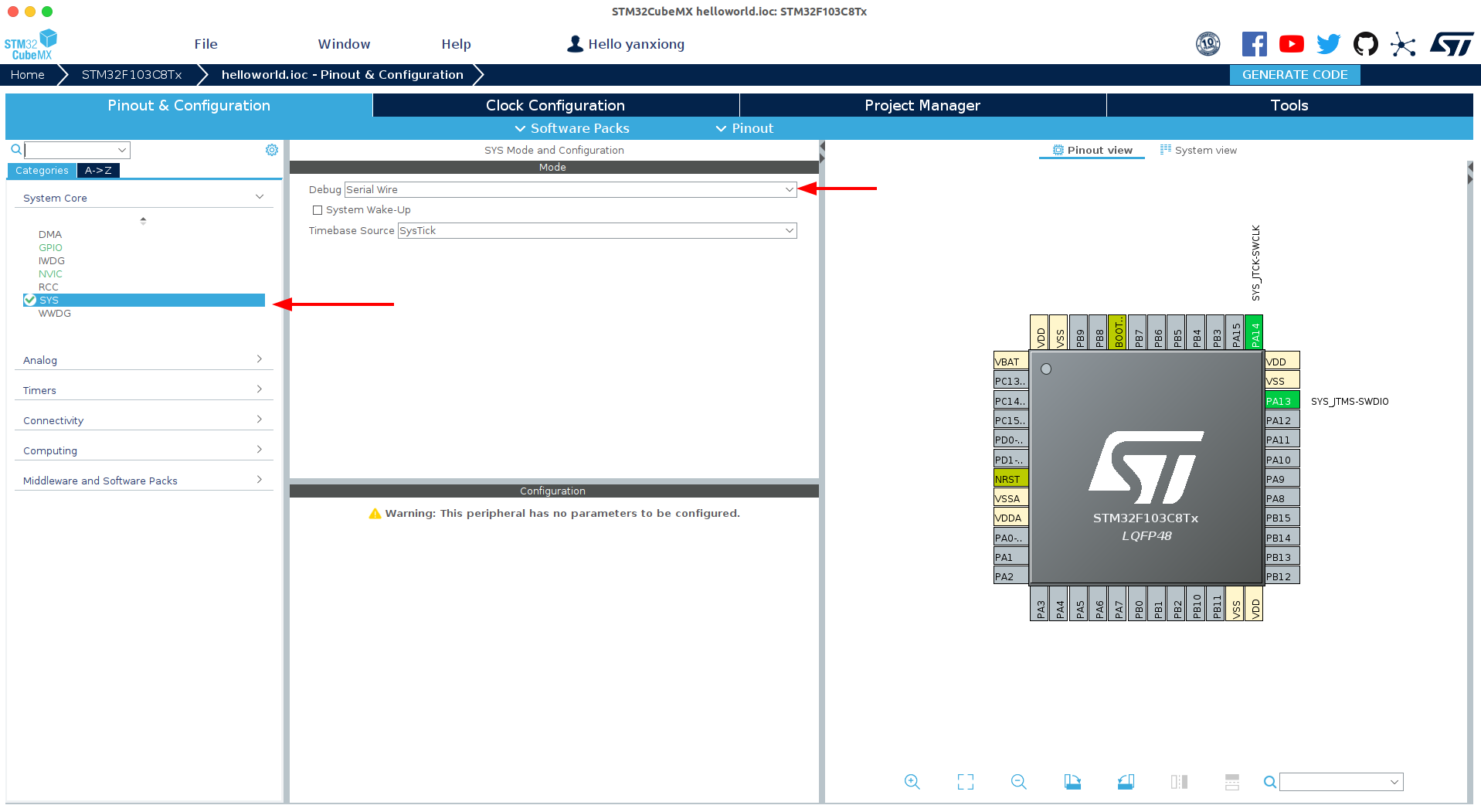Open the 10th anniversary badge icon

coord(1208,44)
